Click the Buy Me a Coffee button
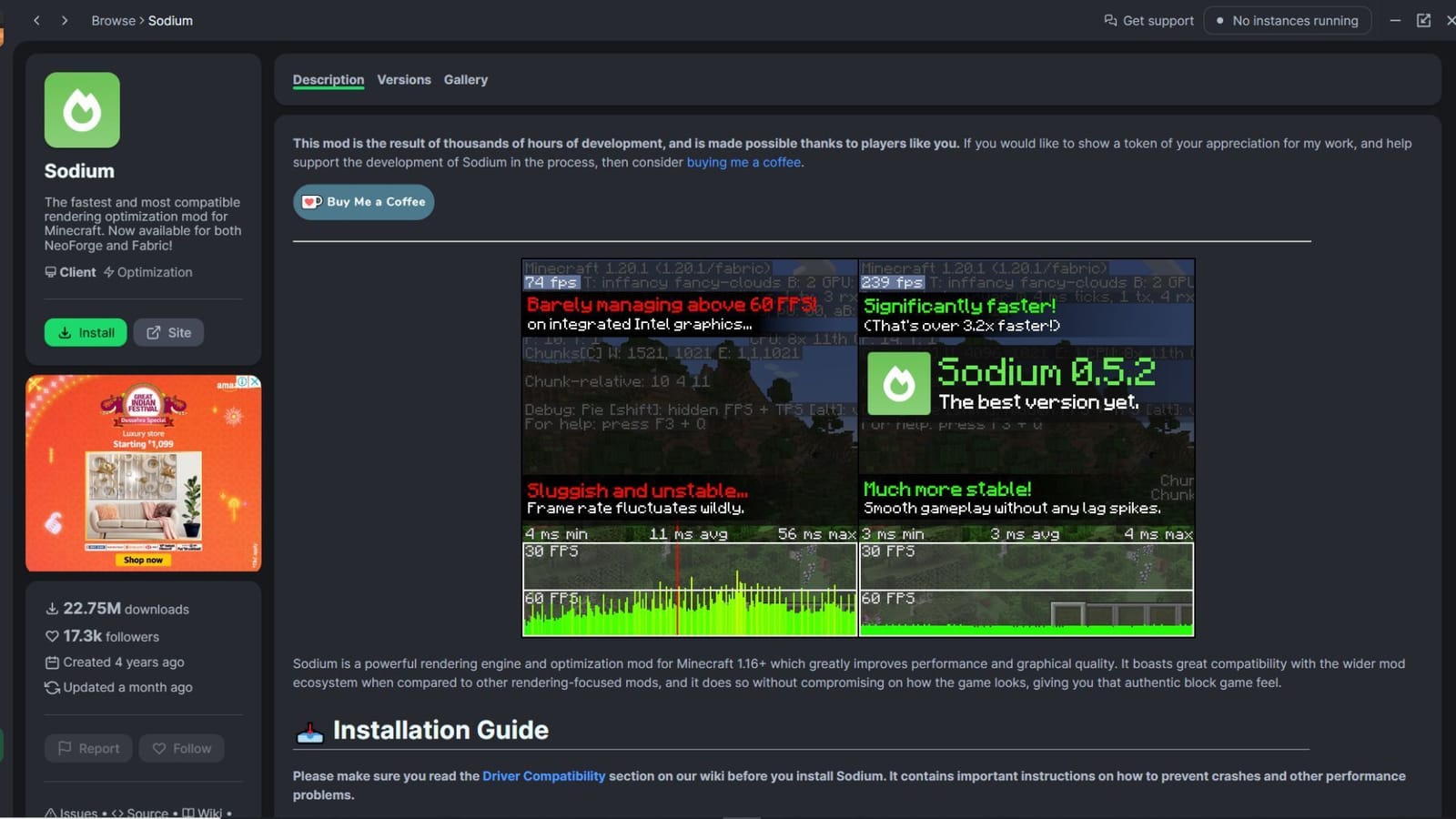1456x819 pixels. click(x=363, y=202)
